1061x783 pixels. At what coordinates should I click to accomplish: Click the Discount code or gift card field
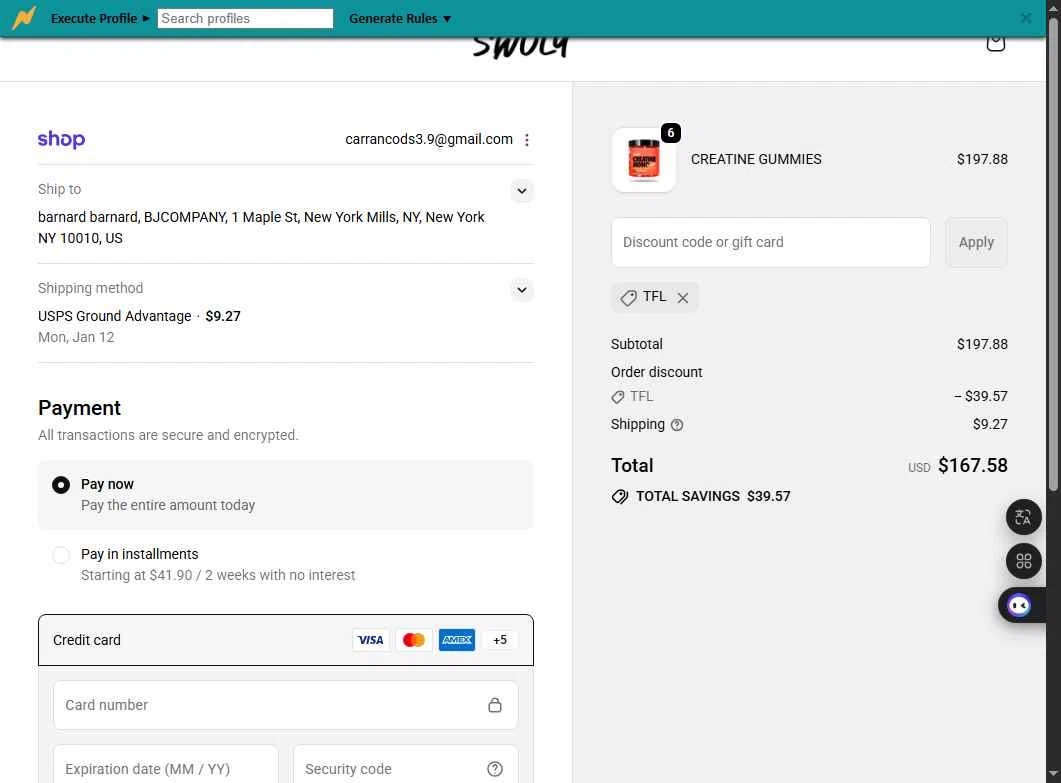(770, 242)
